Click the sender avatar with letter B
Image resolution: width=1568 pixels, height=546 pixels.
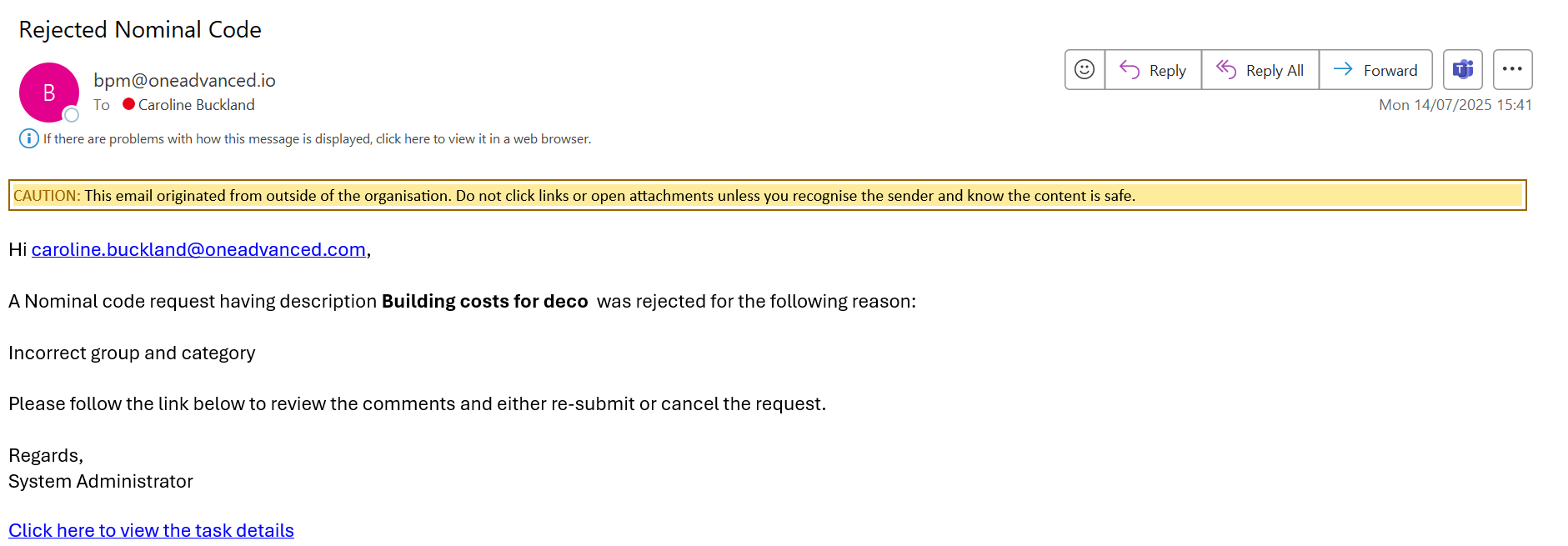coord(49,93)
